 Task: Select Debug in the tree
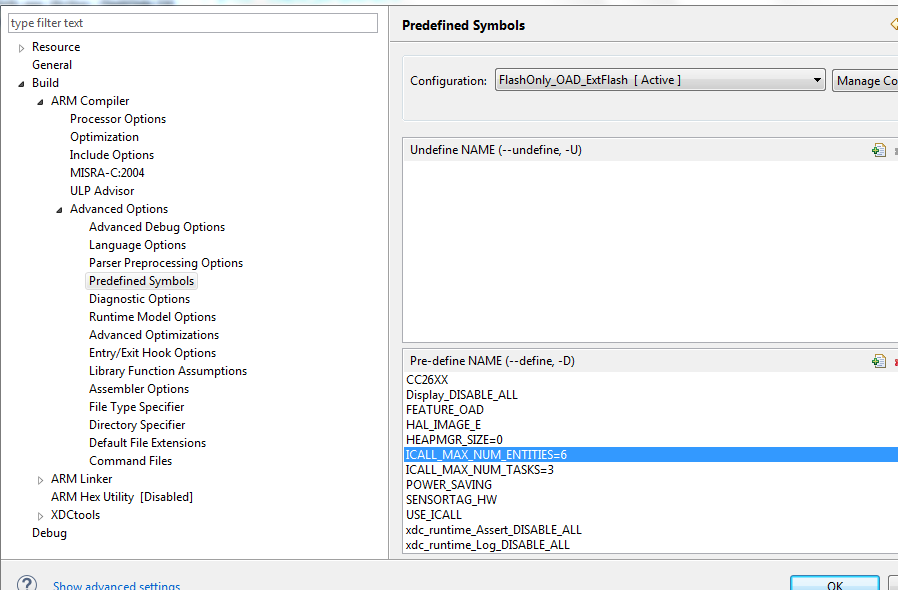pyautogui.click(x=49, y=533)
